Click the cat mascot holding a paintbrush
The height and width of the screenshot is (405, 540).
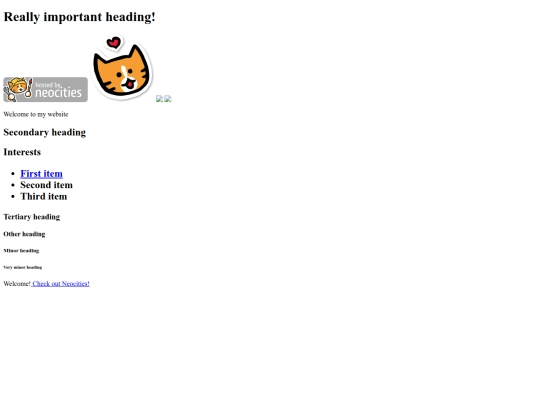(x=18, y=89)
